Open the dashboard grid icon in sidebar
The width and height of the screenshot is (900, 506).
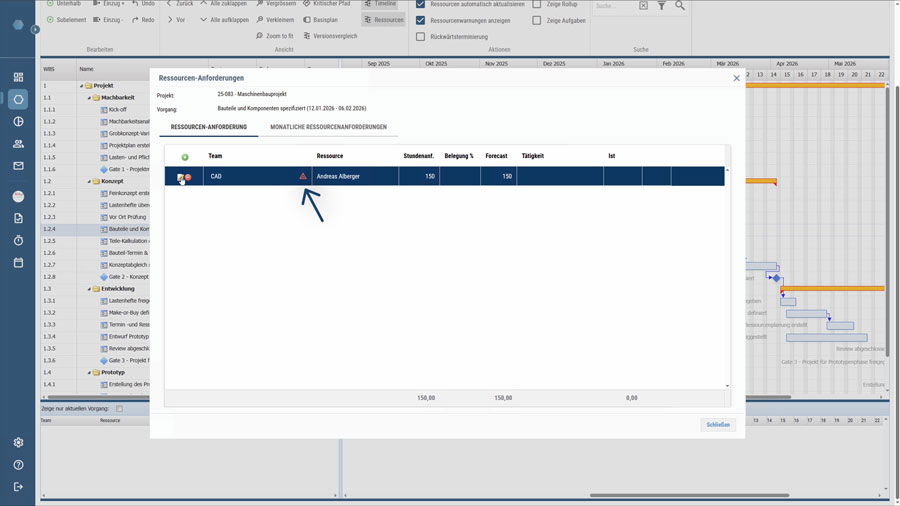(x=18, y=77)
